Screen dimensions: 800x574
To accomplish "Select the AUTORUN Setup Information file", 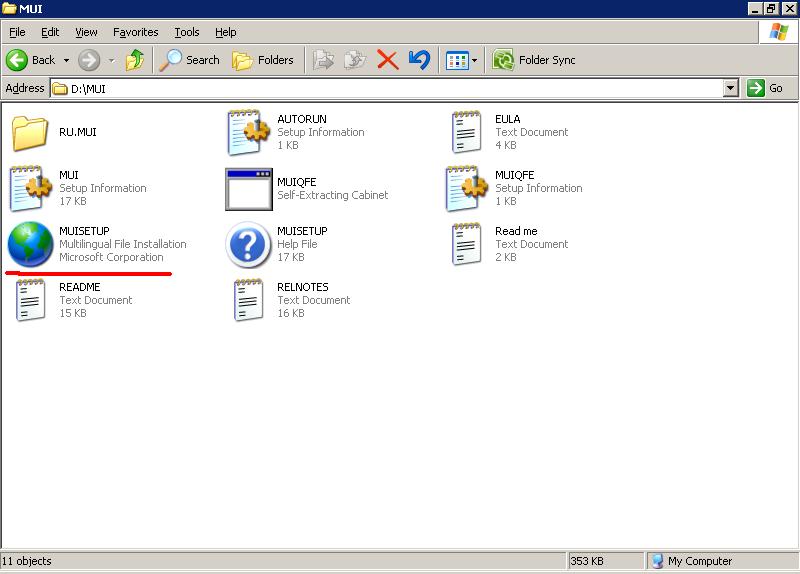I will point(247,132).
